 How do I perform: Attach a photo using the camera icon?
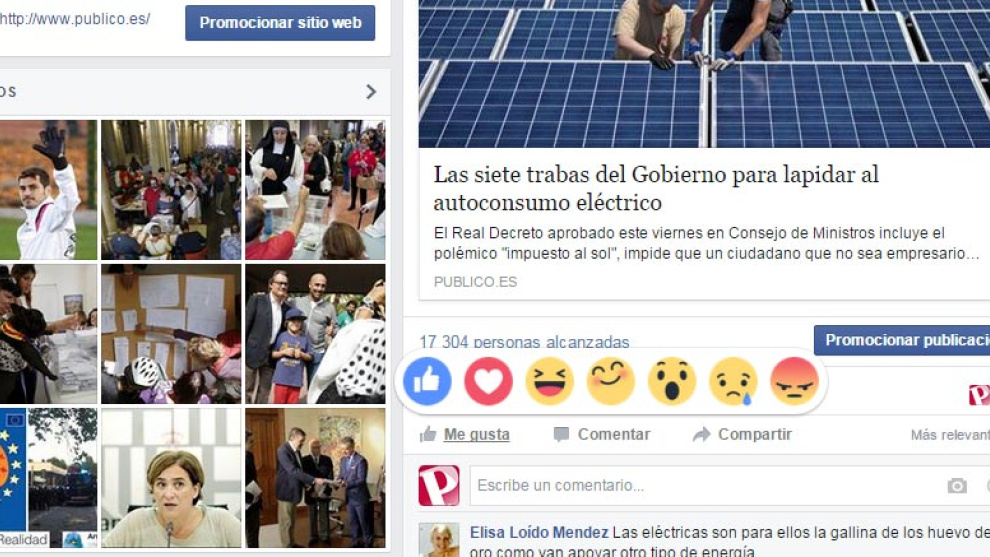(x=957, y=486)
